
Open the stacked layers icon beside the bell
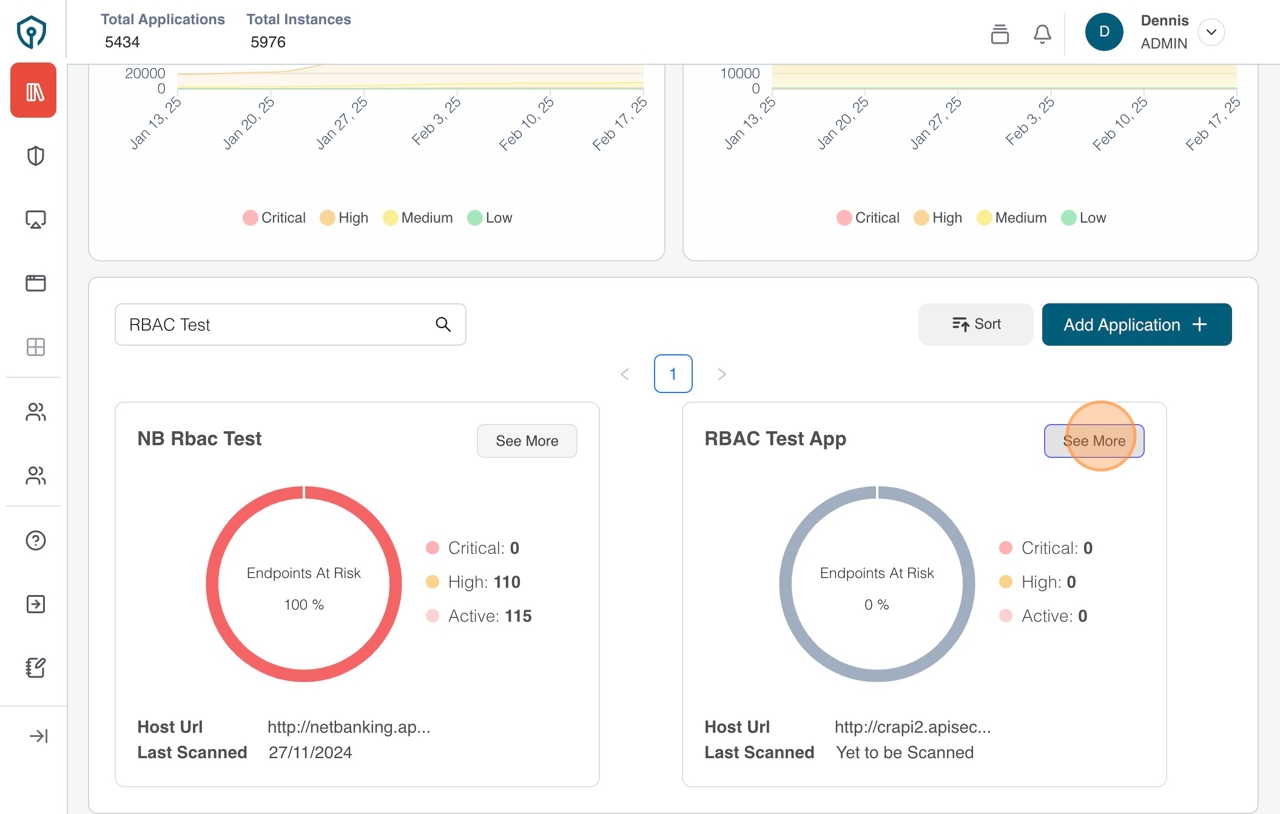(x=999, y=34)
